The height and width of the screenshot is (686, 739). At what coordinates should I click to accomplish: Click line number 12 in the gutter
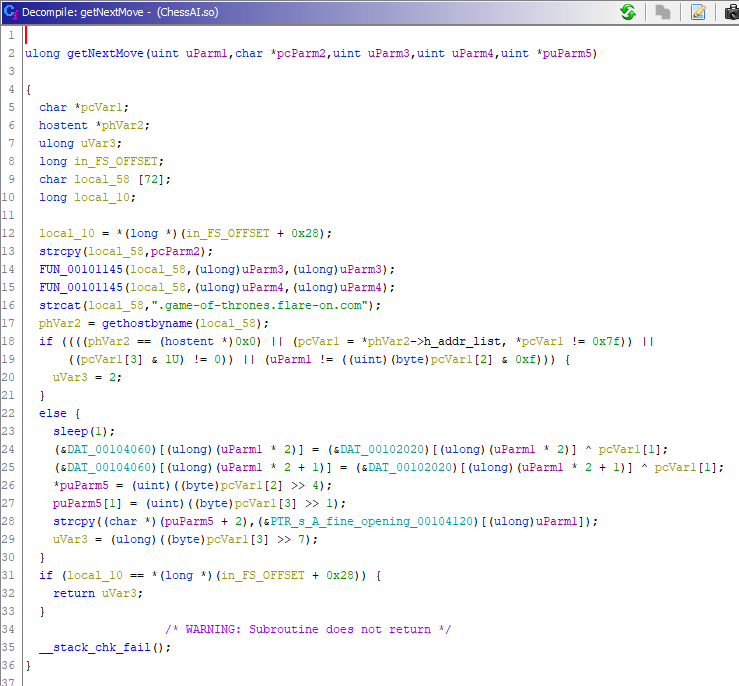(8, 234)
